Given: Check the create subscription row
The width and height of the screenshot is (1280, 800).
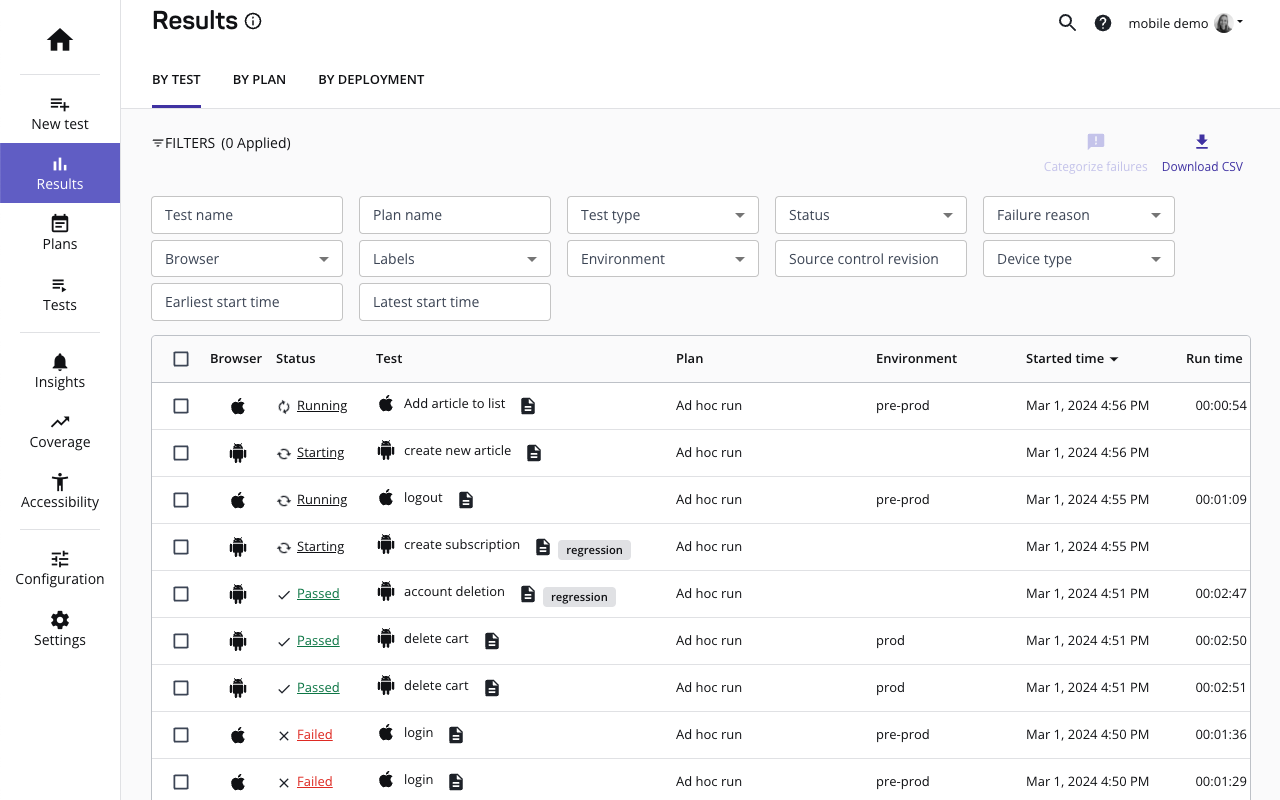Looking at the screenshot, I should tap(181, 547).
